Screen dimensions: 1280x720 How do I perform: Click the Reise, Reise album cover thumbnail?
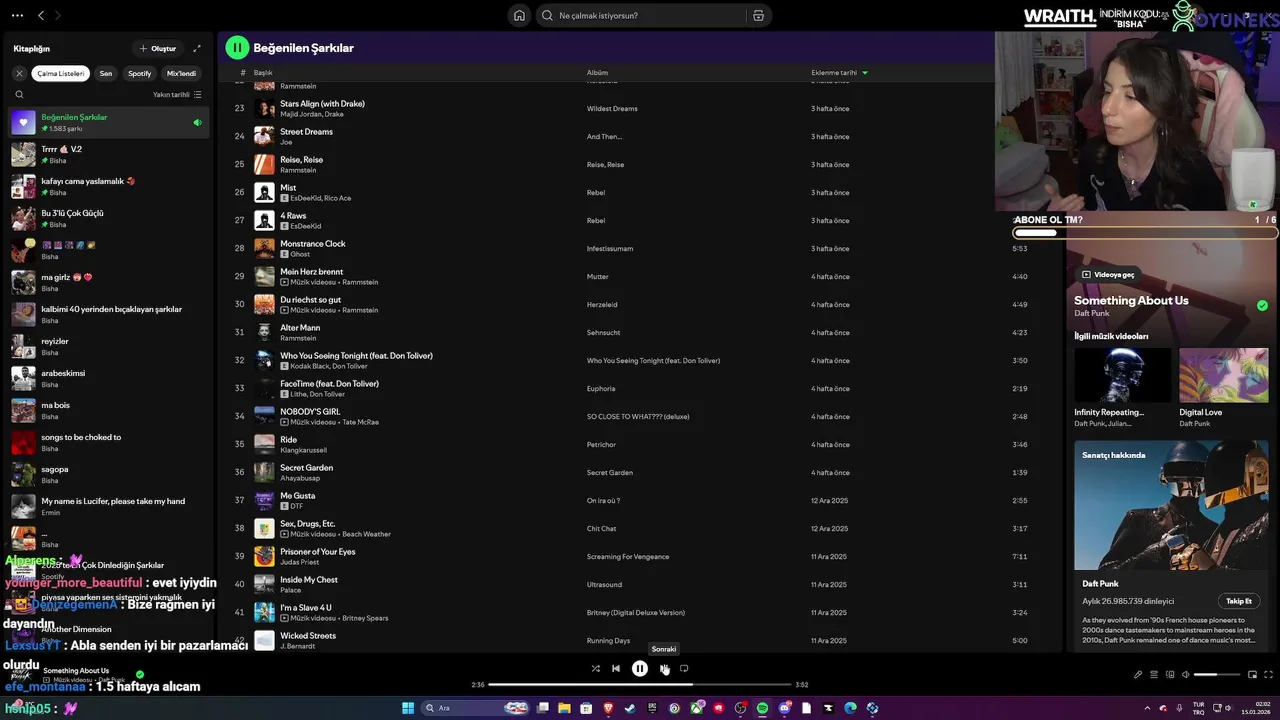tap(264, 164)
